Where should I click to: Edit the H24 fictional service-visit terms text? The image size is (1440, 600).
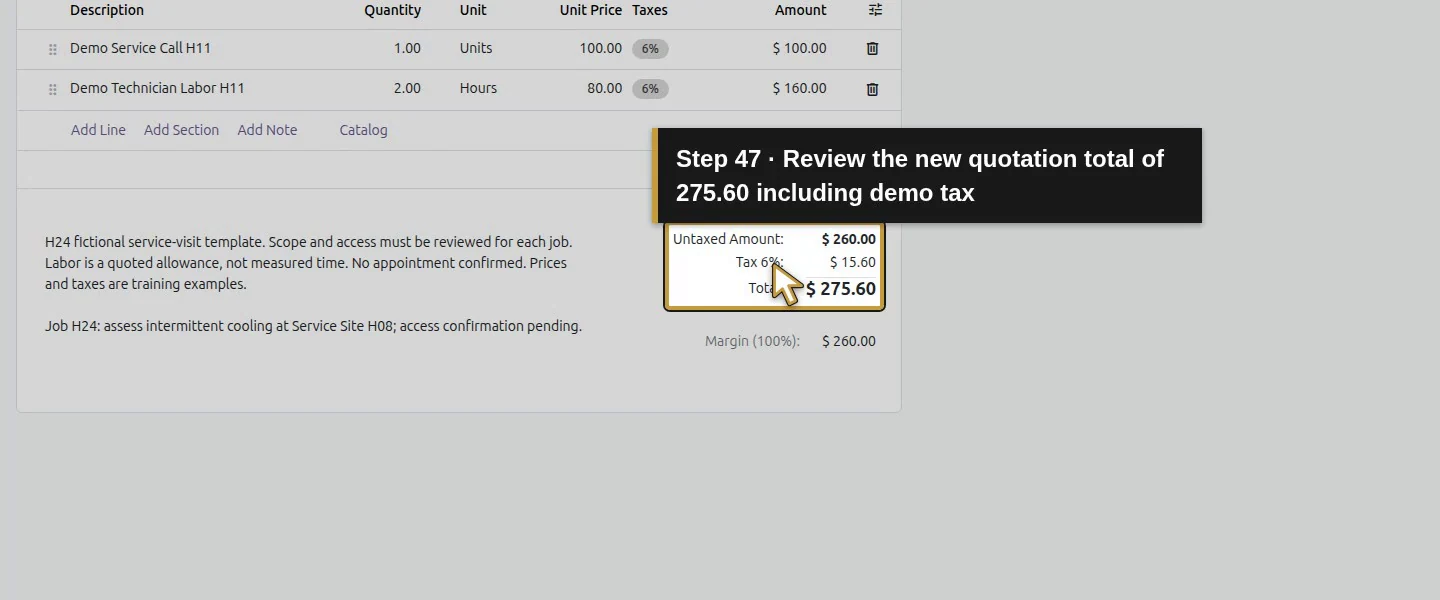coord(309,263)
